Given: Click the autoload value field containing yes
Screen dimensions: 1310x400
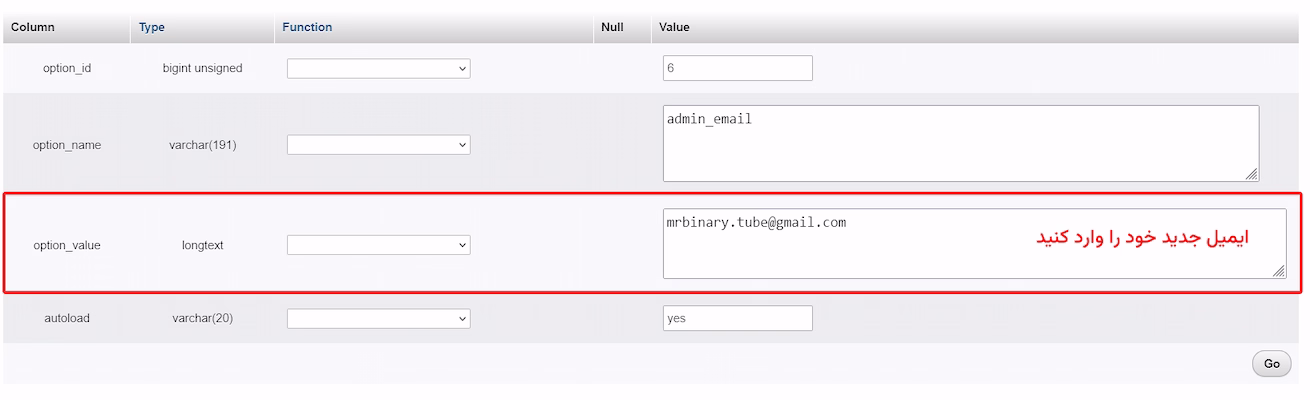Looking at the screenshot, I should coord(737,319).
